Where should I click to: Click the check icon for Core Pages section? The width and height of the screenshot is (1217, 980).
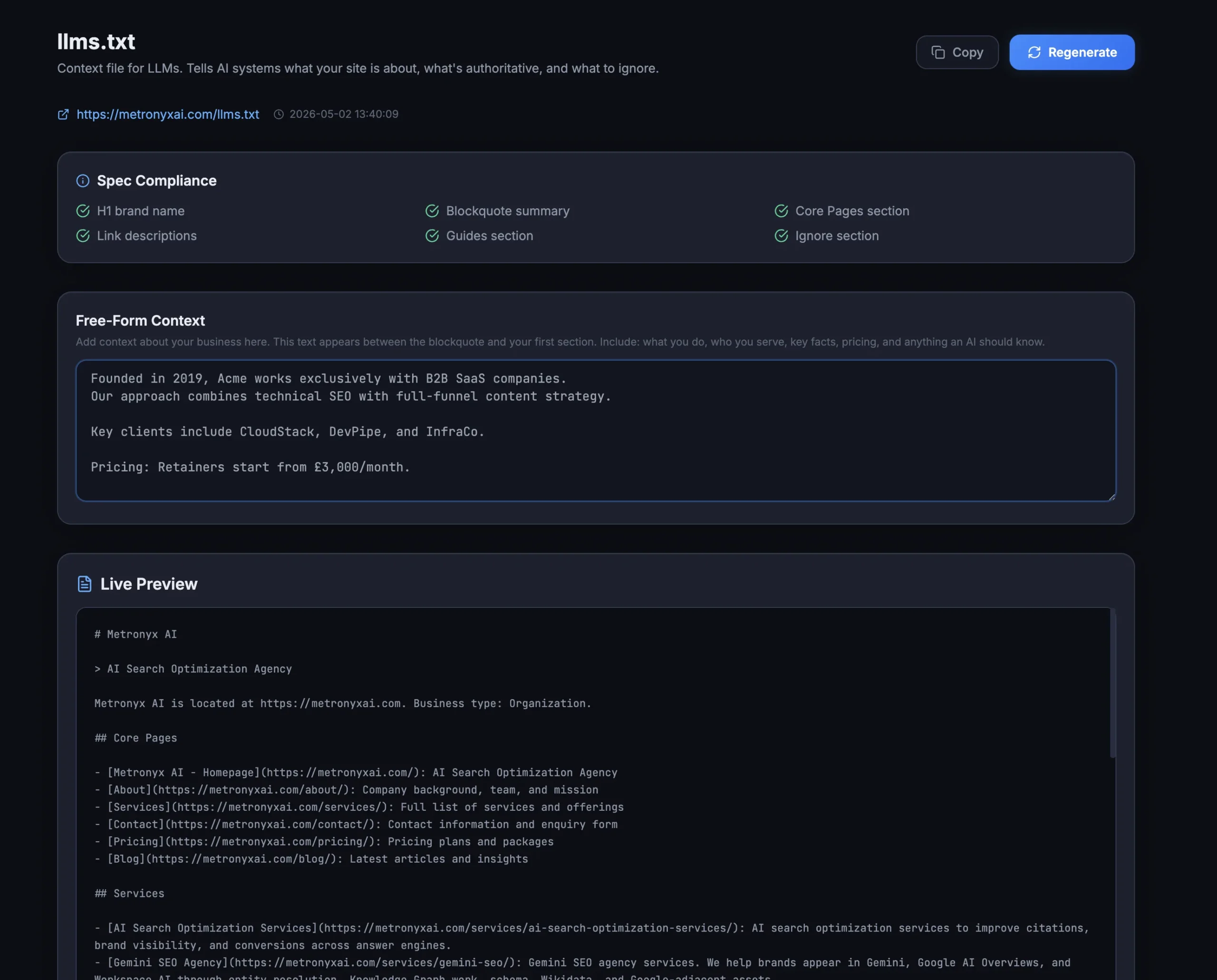coord(781,211)
